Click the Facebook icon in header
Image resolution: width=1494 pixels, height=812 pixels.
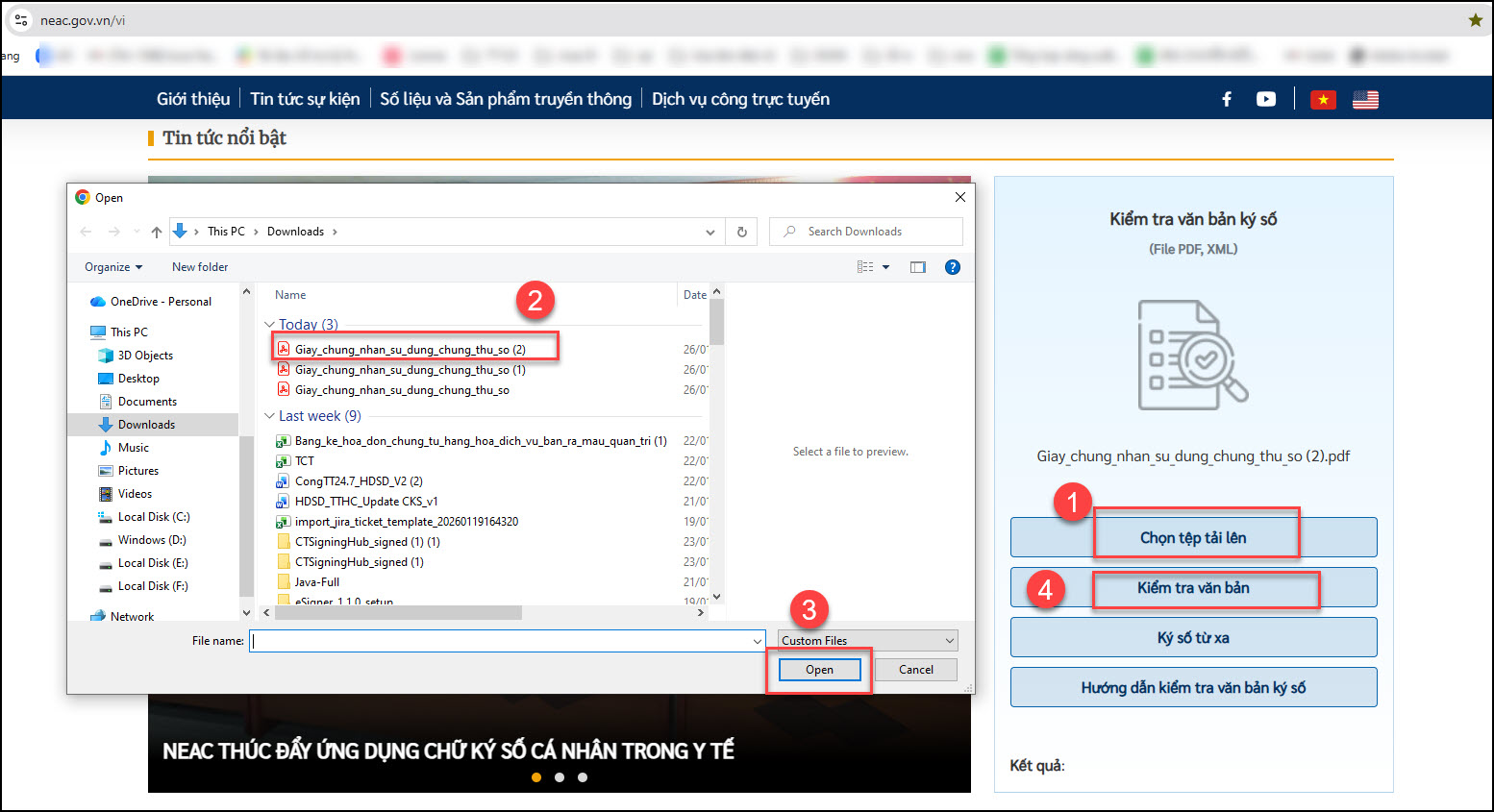point(1227,99)
